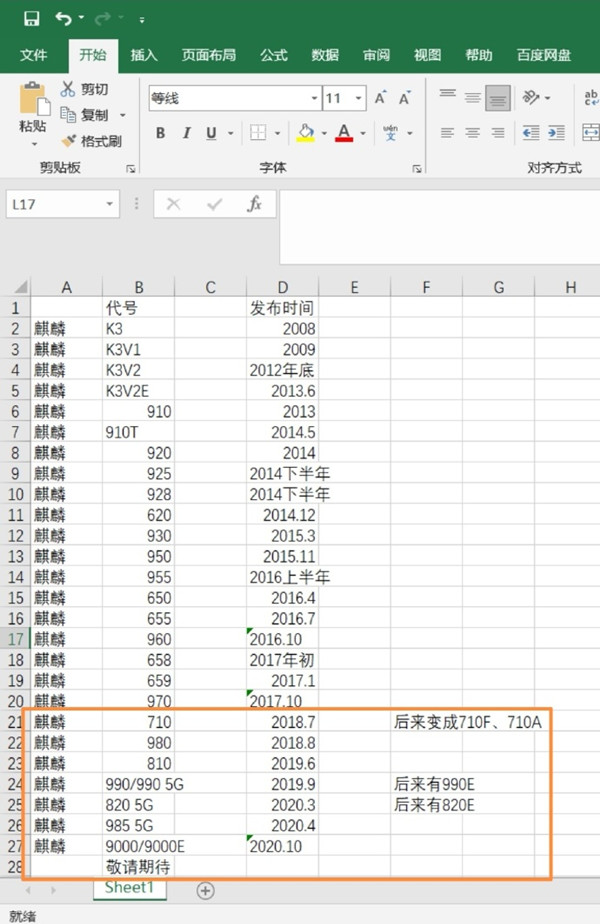This screenshot has width=600, height=924.
Task: Click the 剪切 cut scissors button
Action: (x=84, y=89)
